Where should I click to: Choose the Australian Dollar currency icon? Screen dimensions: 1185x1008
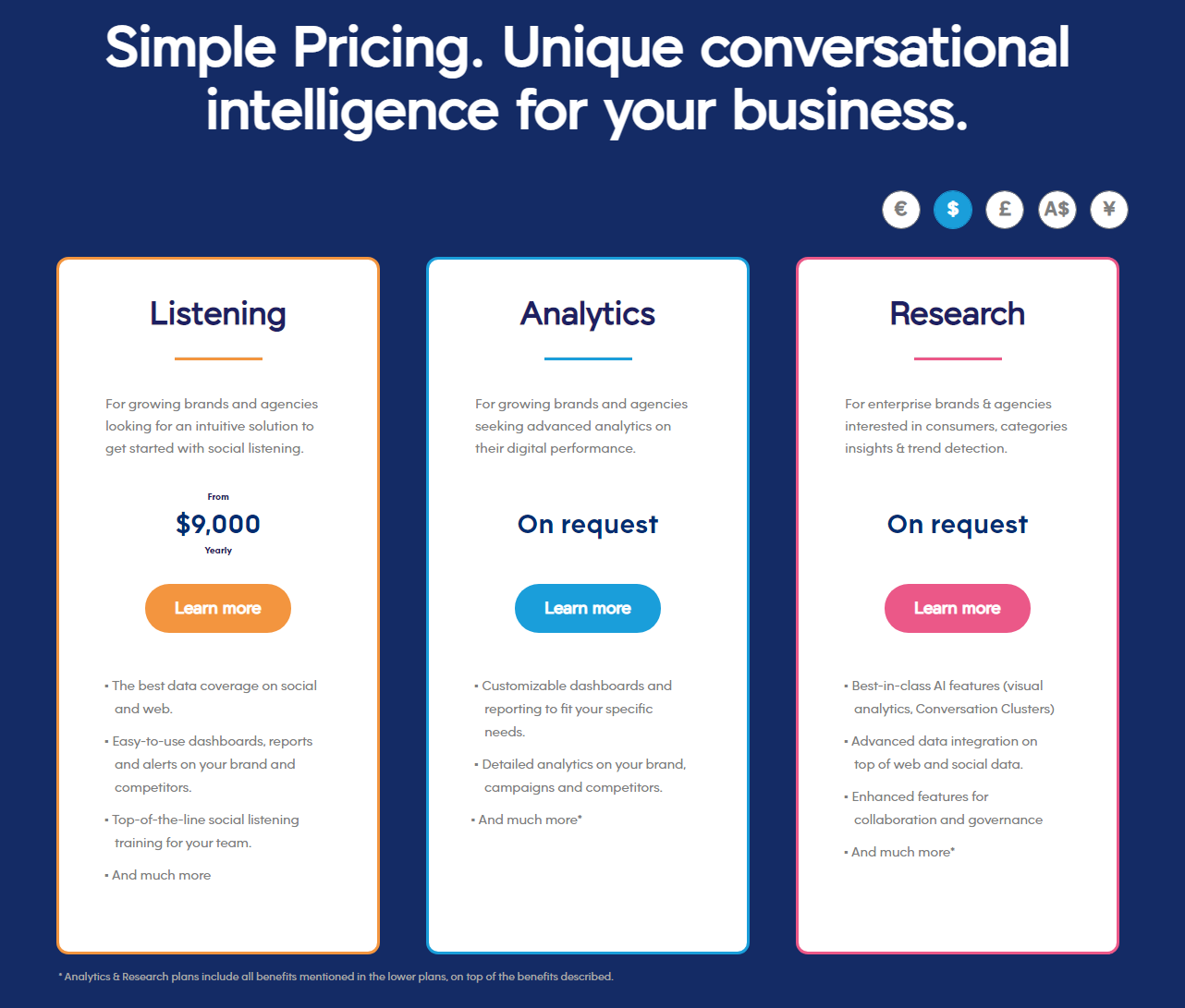[1057, 210]
